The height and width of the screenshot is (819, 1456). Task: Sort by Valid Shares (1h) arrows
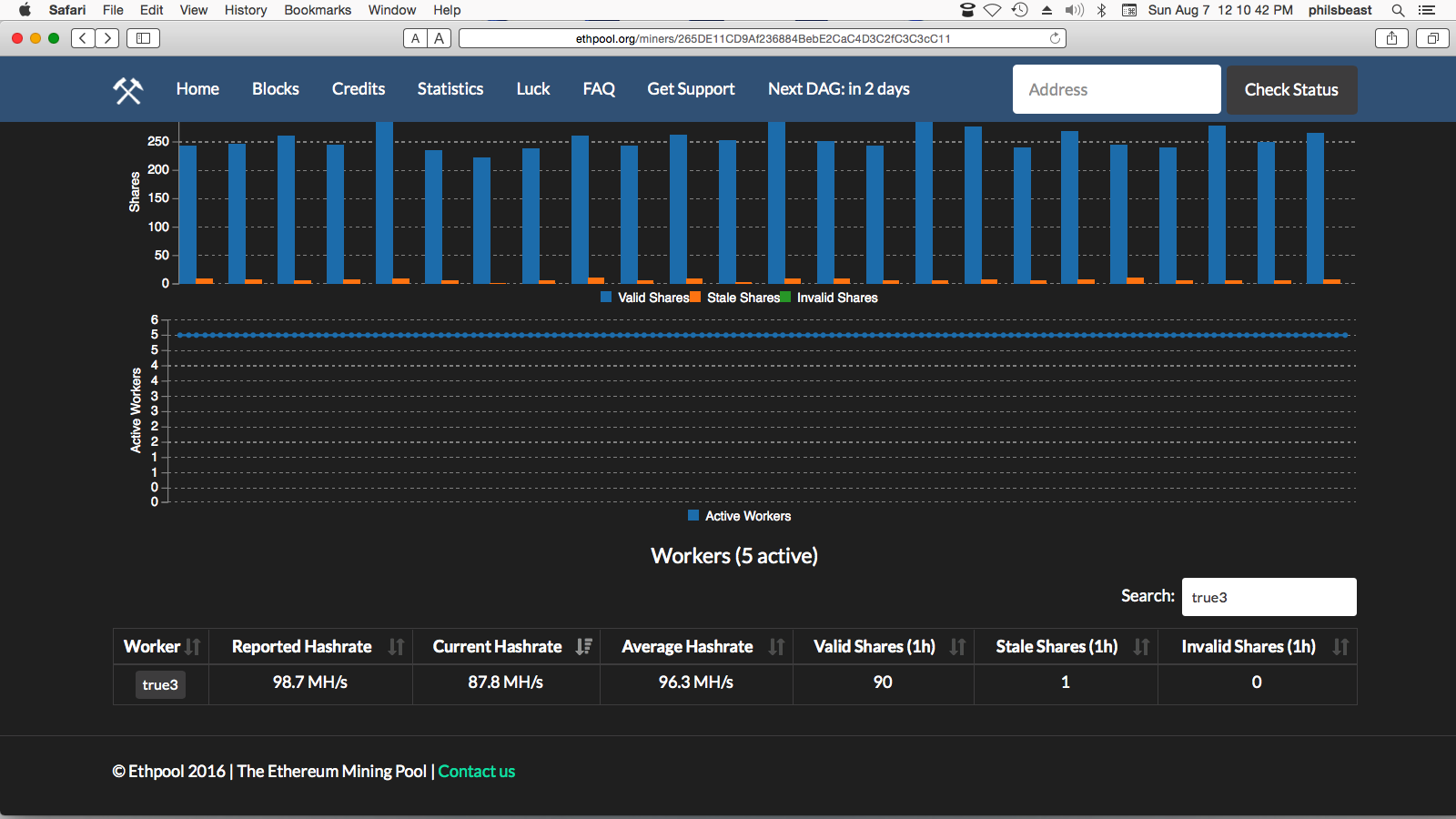pyautogui.click(x=957, y=646)
